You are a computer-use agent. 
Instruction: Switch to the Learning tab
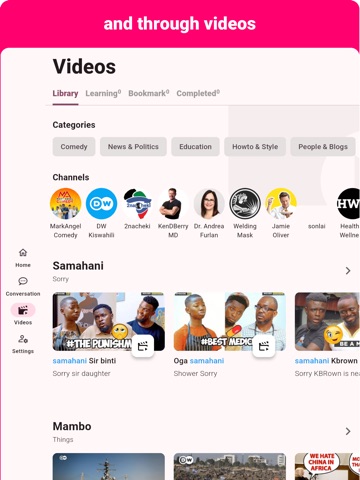103,93
